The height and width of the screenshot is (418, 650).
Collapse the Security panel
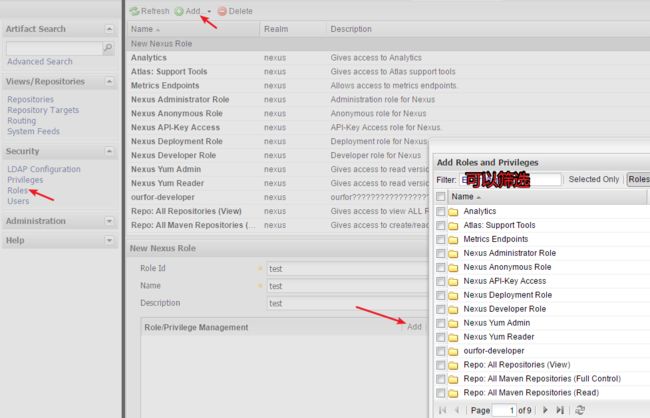click(109, 151)
